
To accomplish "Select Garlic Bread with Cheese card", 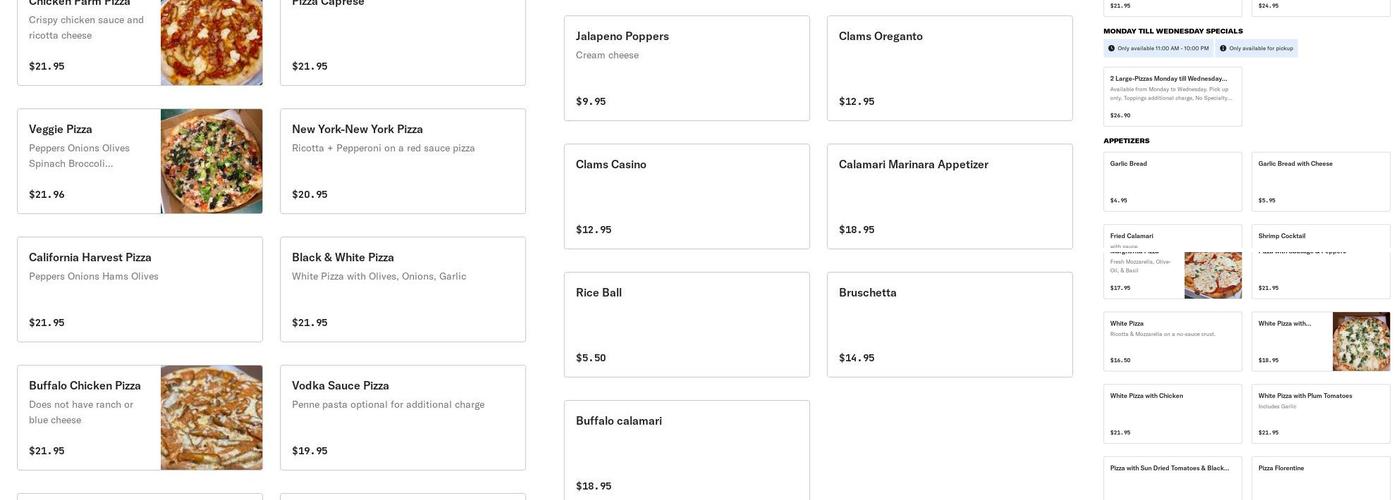I will 1320,181.
